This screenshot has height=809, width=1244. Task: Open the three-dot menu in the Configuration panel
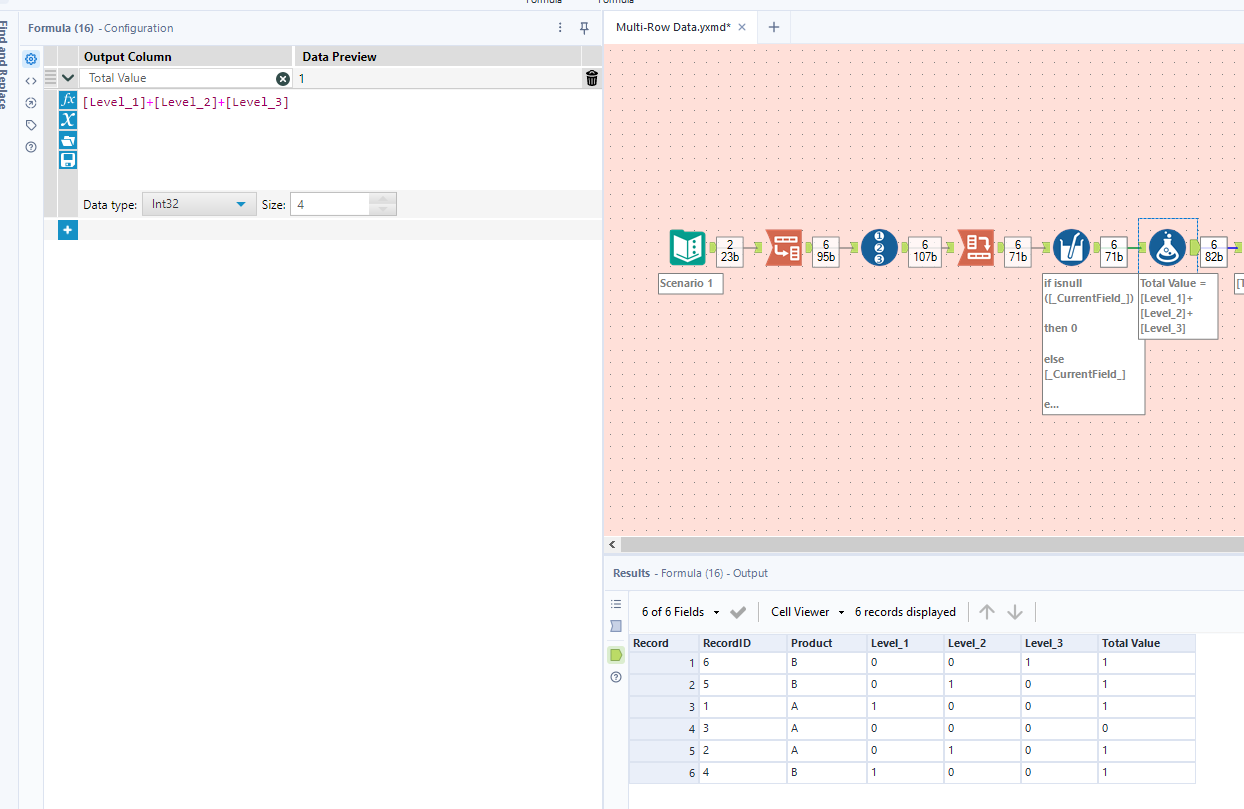(x=561, y=27)
